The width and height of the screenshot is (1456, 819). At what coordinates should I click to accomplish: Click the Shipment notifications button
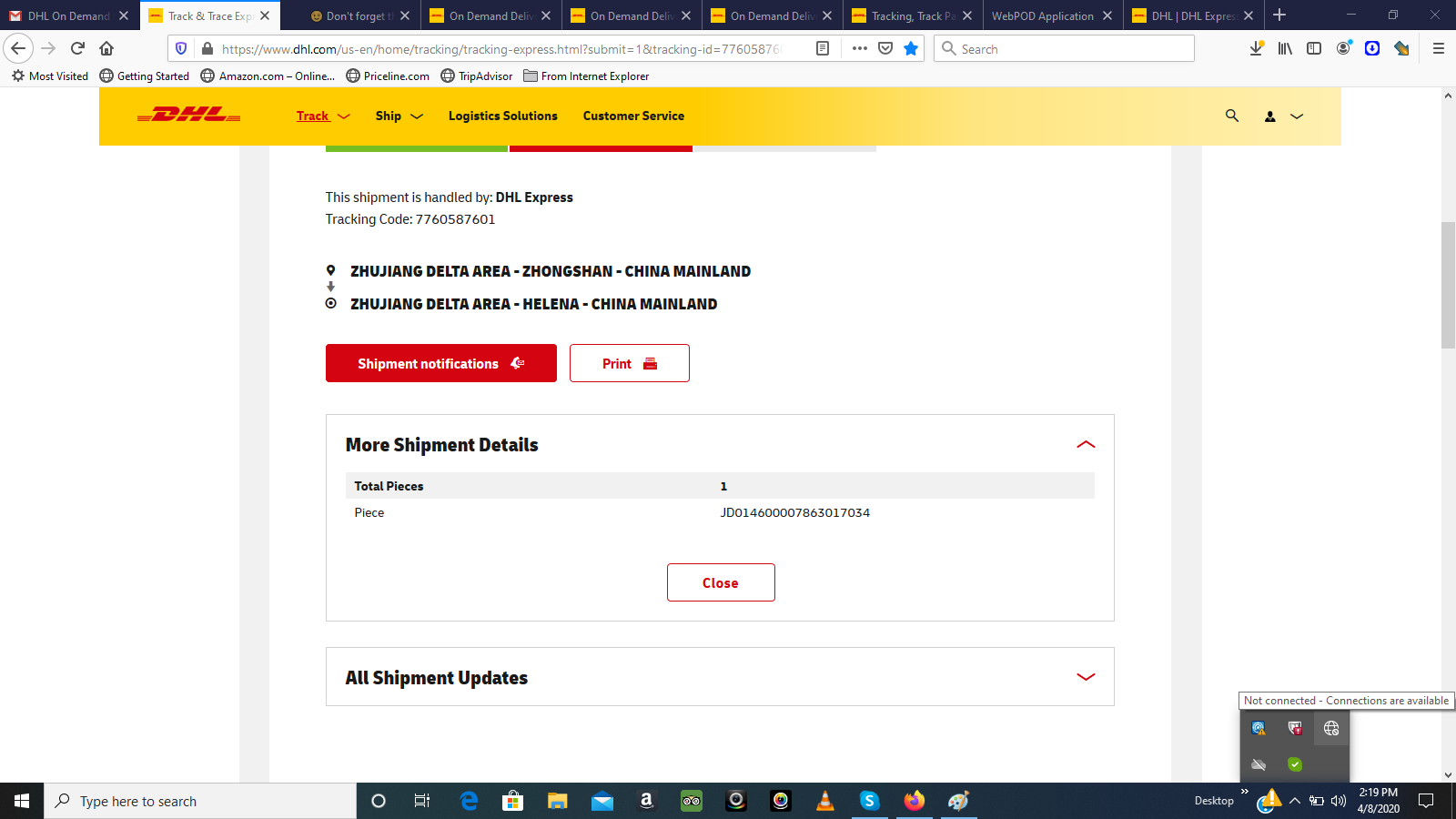click(441, 363)
